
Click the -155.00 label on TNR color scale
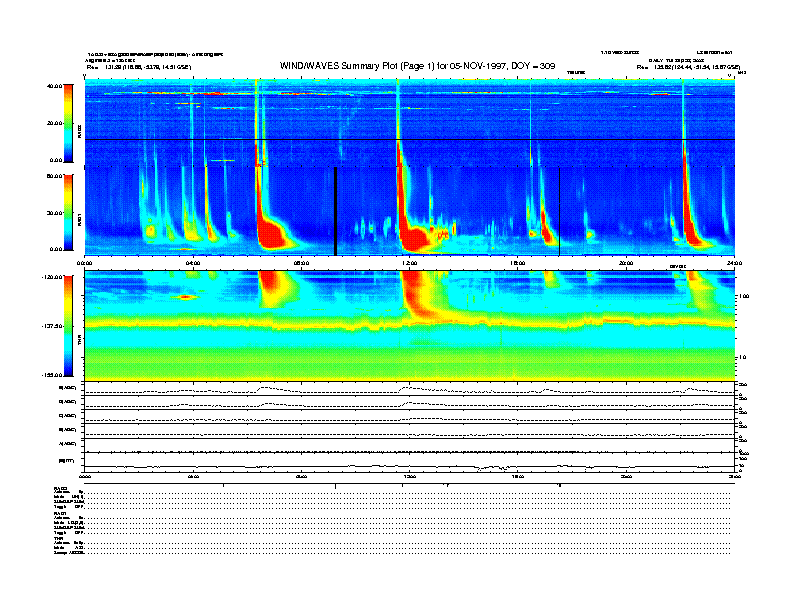click(x=52, y=375)
